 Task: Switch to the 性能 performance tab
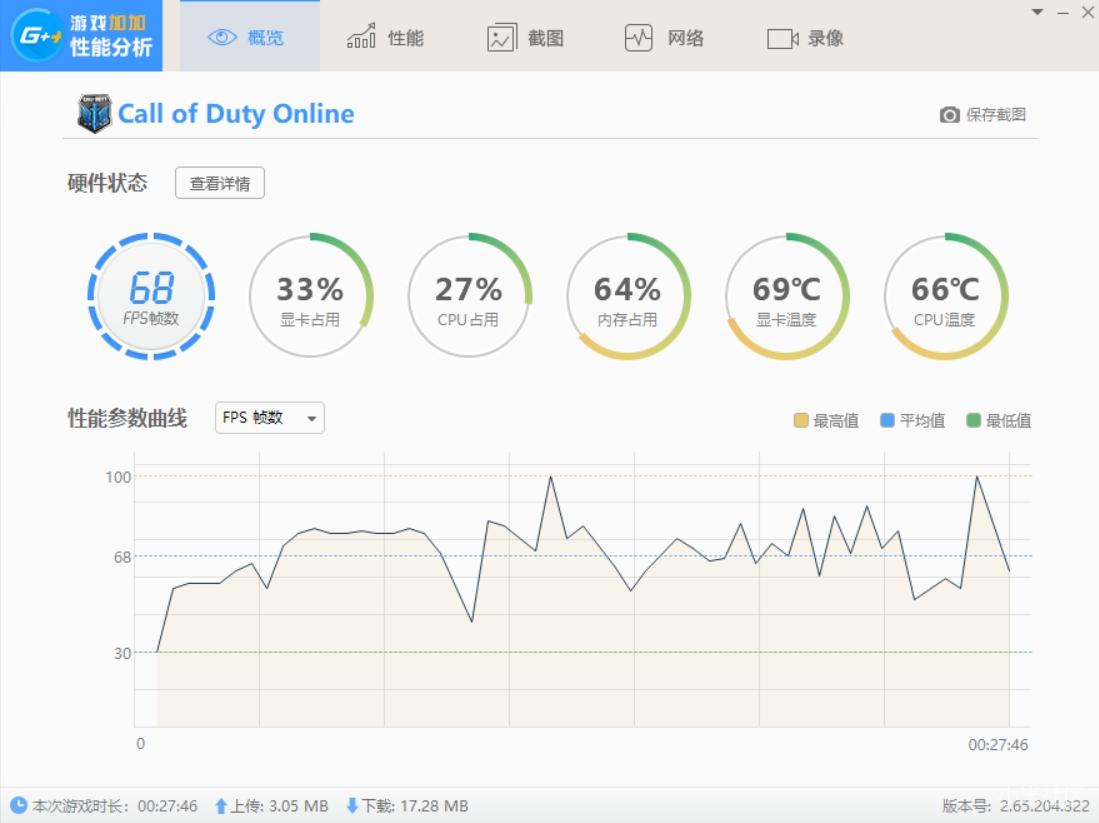(x=385, y=37)
